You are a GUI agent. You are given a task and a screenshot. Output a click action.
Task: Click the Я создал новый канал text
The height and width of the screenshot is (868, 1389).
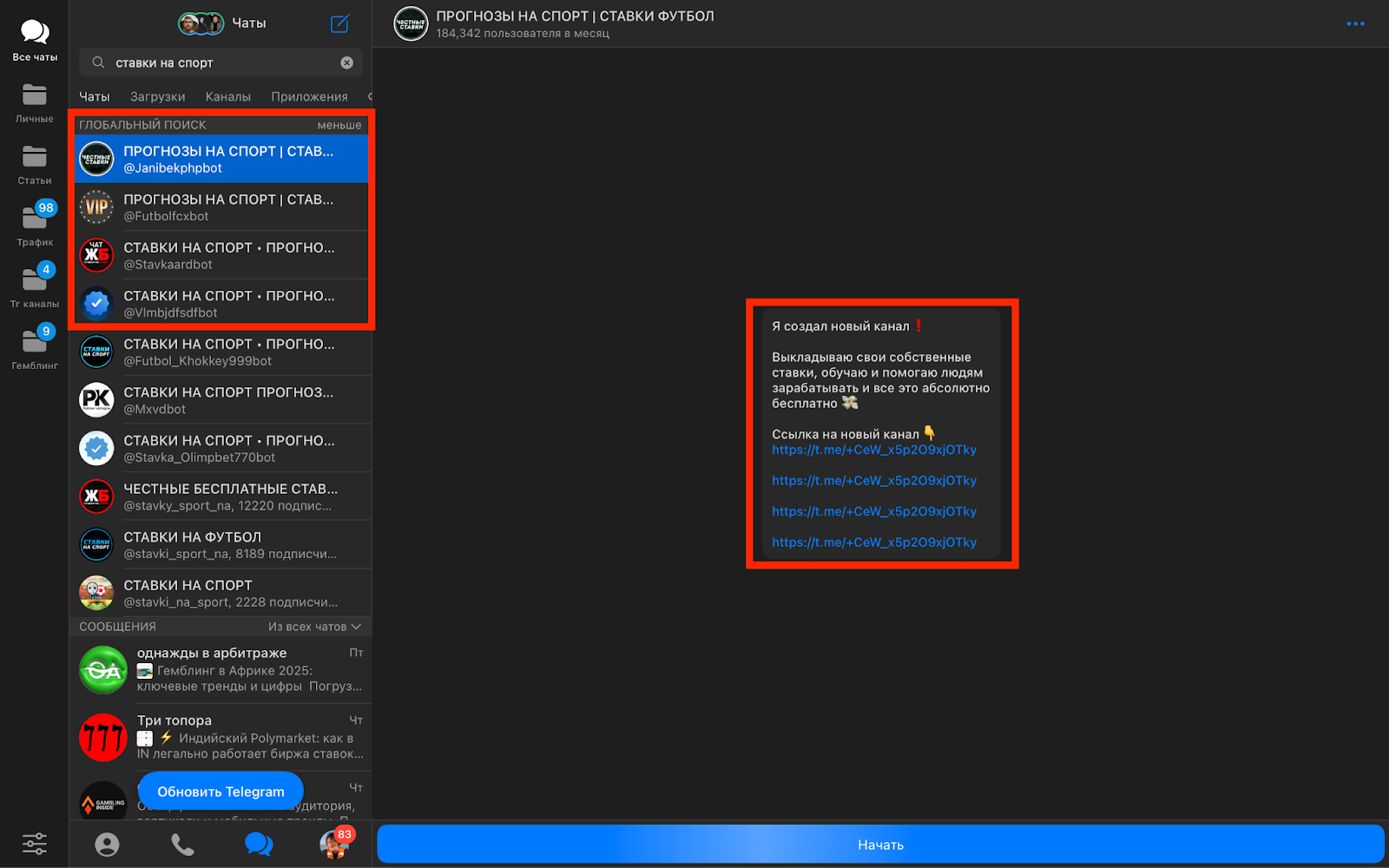click(x=840, y=326)
